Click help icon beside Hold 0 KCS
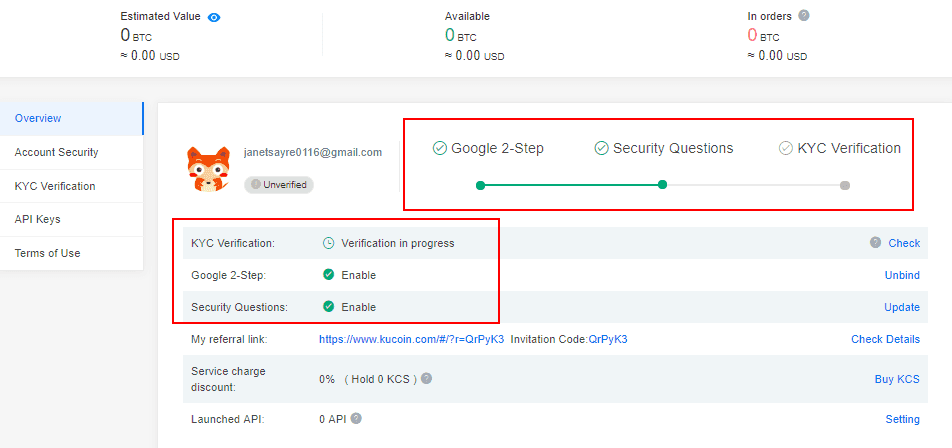The image size is (952, 448). (426, 379)
